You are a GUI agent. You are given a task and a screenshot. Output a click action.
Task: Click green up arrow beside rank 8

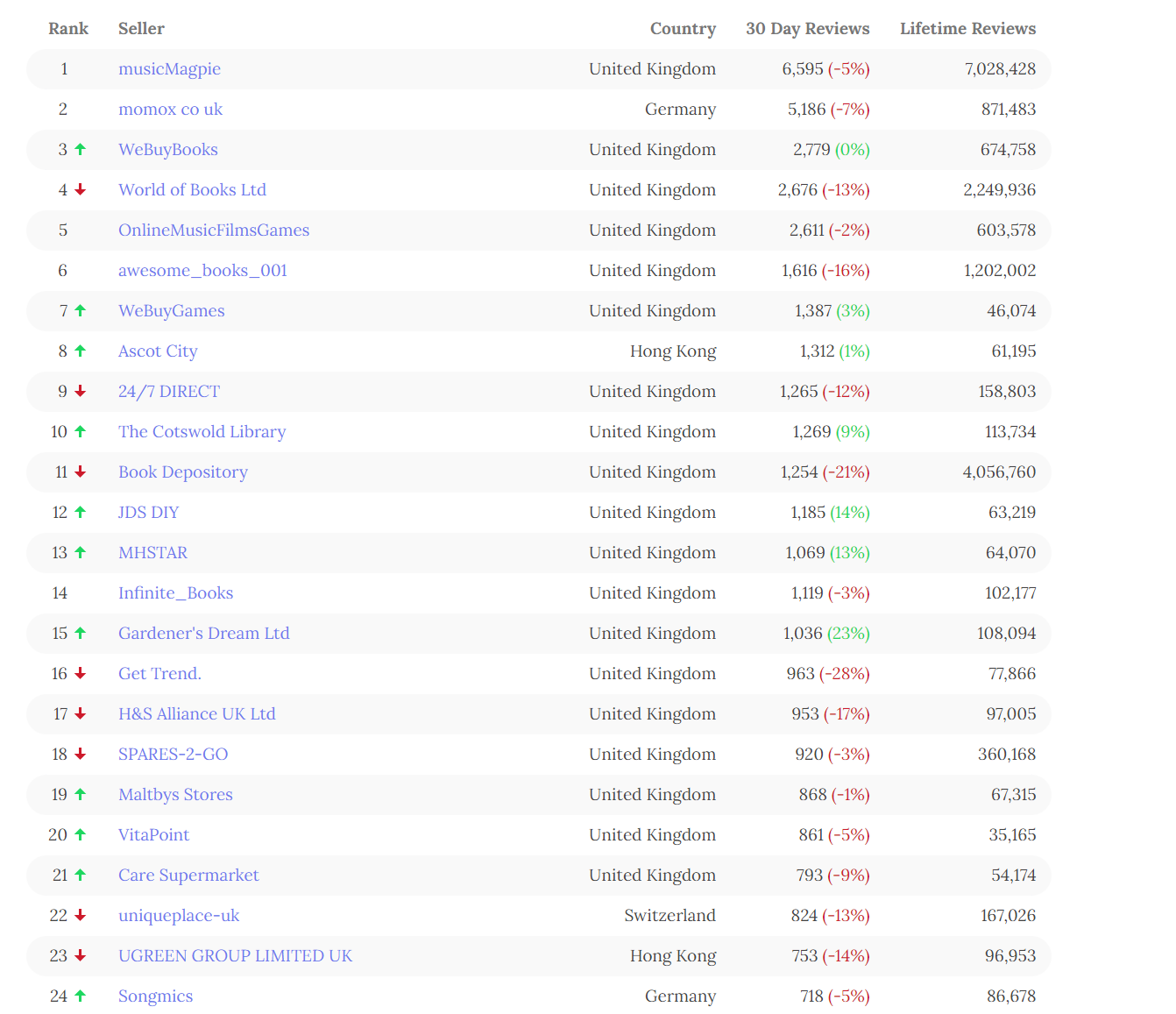81,351
